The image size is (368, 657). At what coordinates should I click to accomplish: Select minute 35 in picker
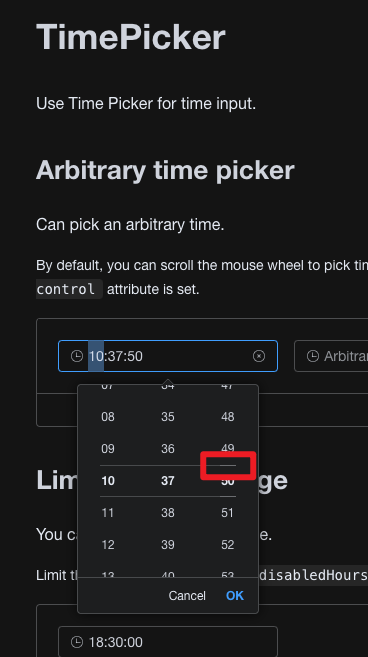168,417
